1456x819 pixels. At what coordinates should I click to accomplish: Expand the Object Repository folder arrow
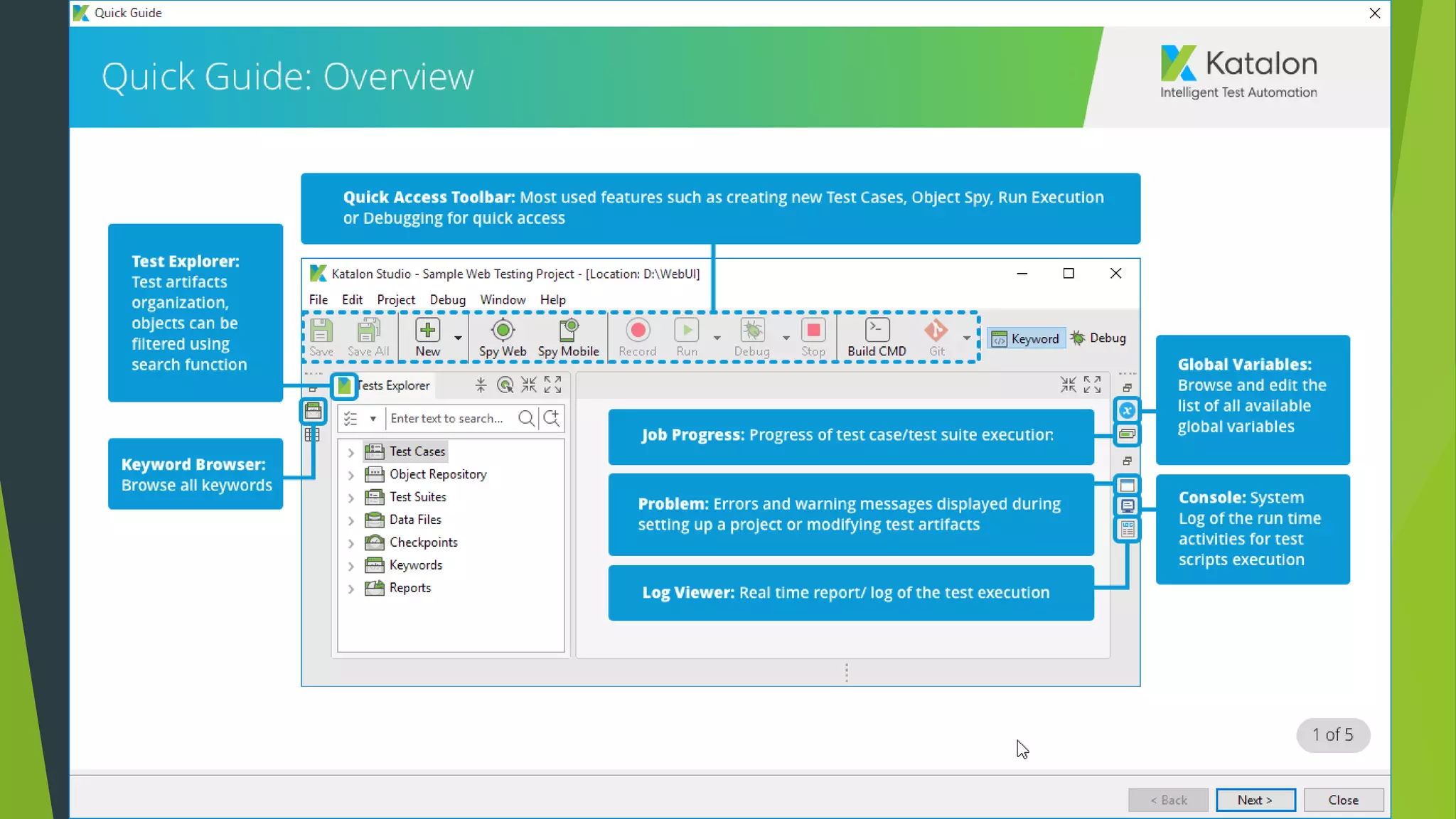click(x=350, y=475)
